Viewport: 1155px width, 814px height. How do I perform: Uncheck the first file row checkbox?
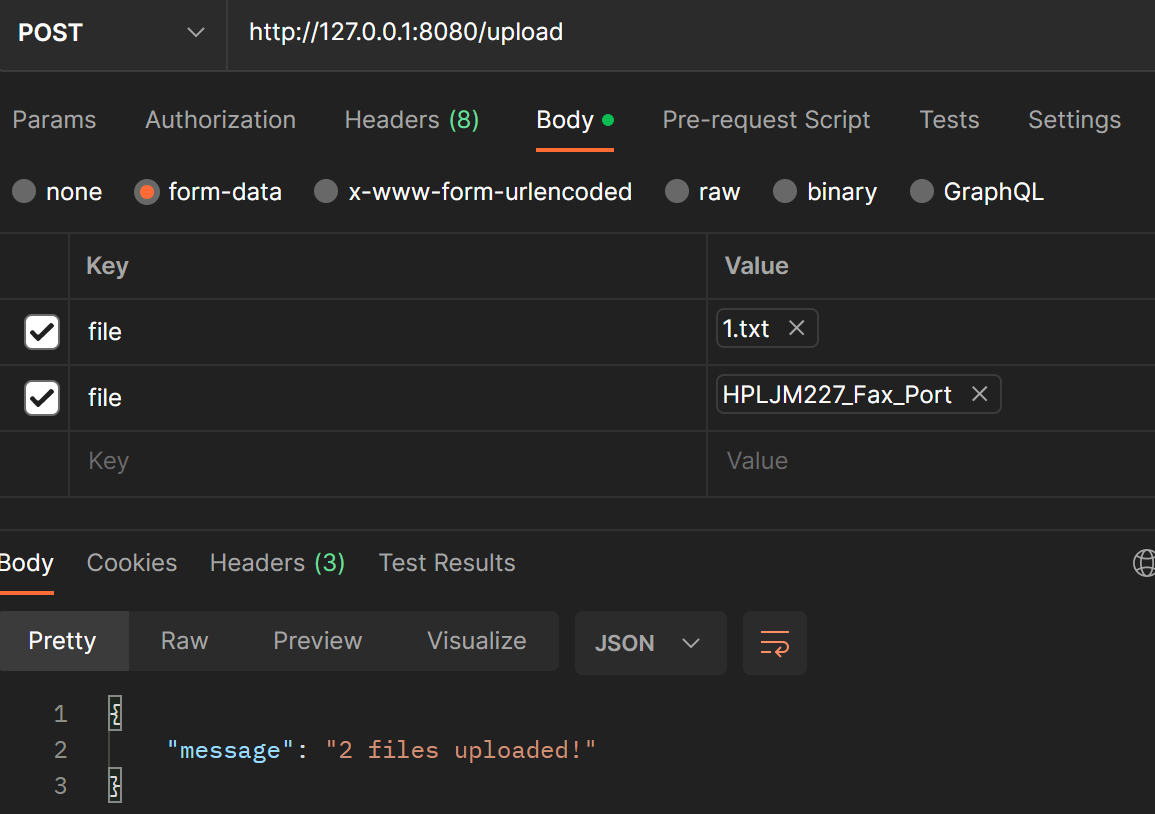pyautogui.click(x=42, y=332)
